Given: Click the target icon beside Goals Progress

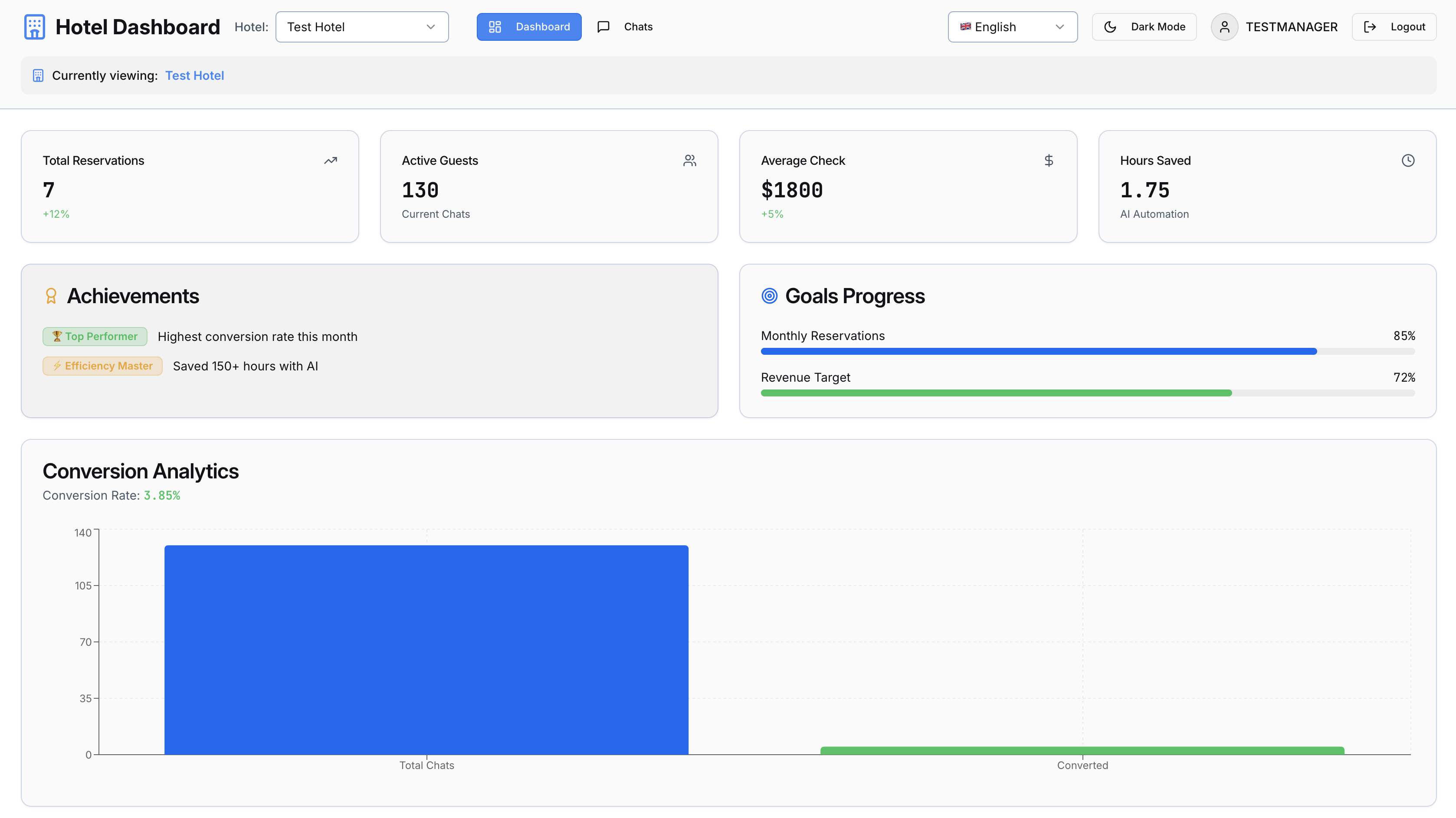Looking at the screenshot, I should (769, 295).
